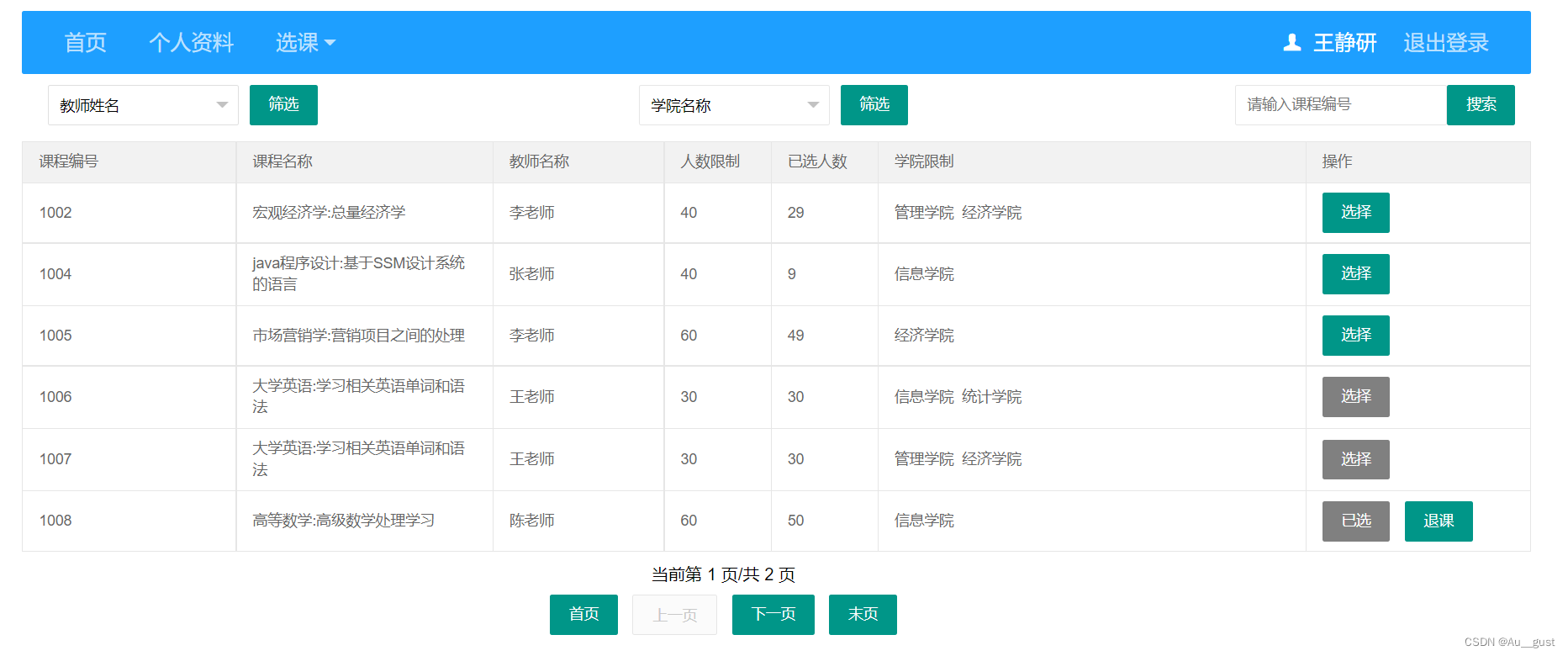Click 管理学院 经济学院 in row 1002

point(958,213)
